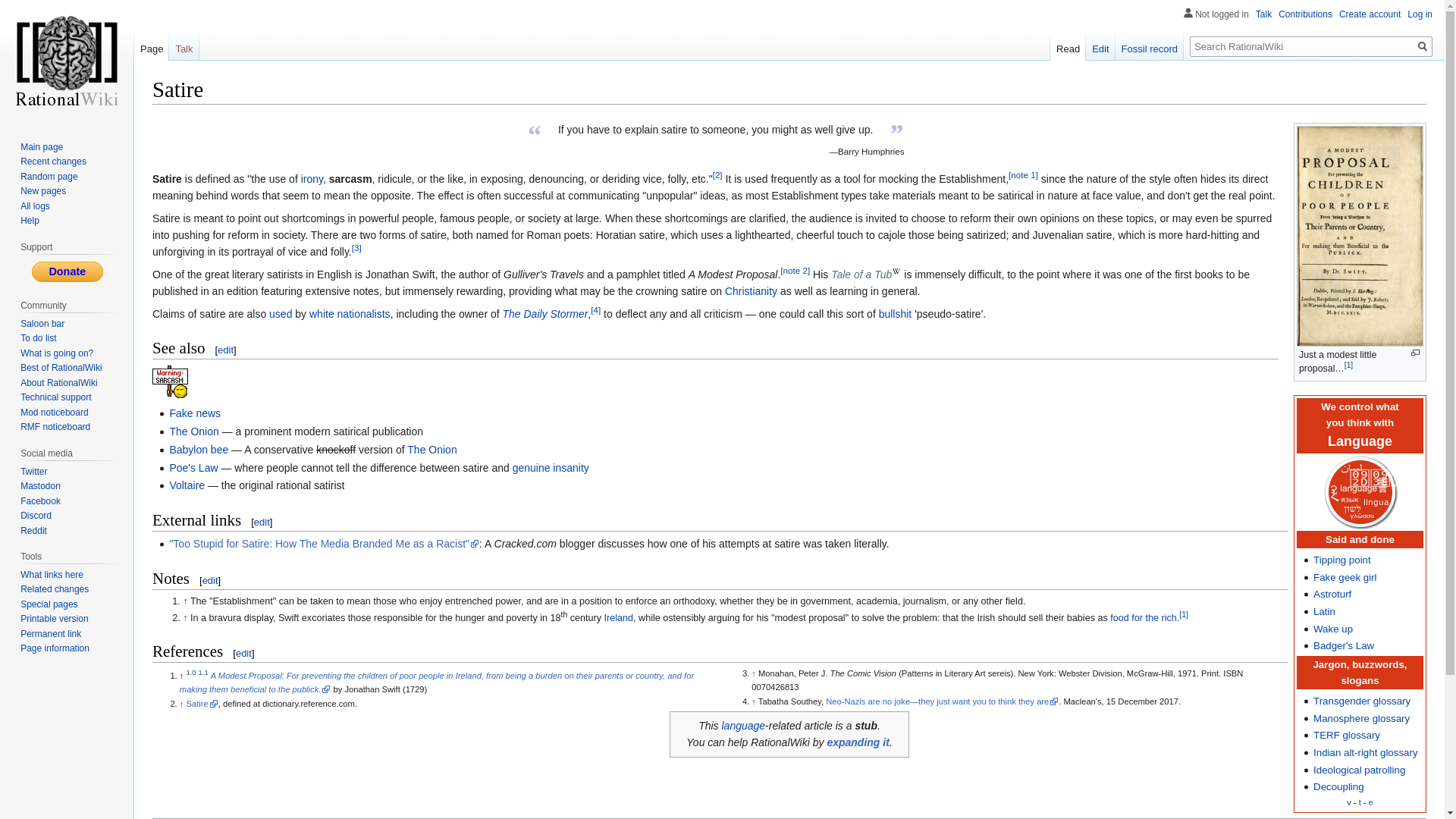Screen dimensions: 1456x819
Task: Open the To do list link
Action: coord(39,338)
